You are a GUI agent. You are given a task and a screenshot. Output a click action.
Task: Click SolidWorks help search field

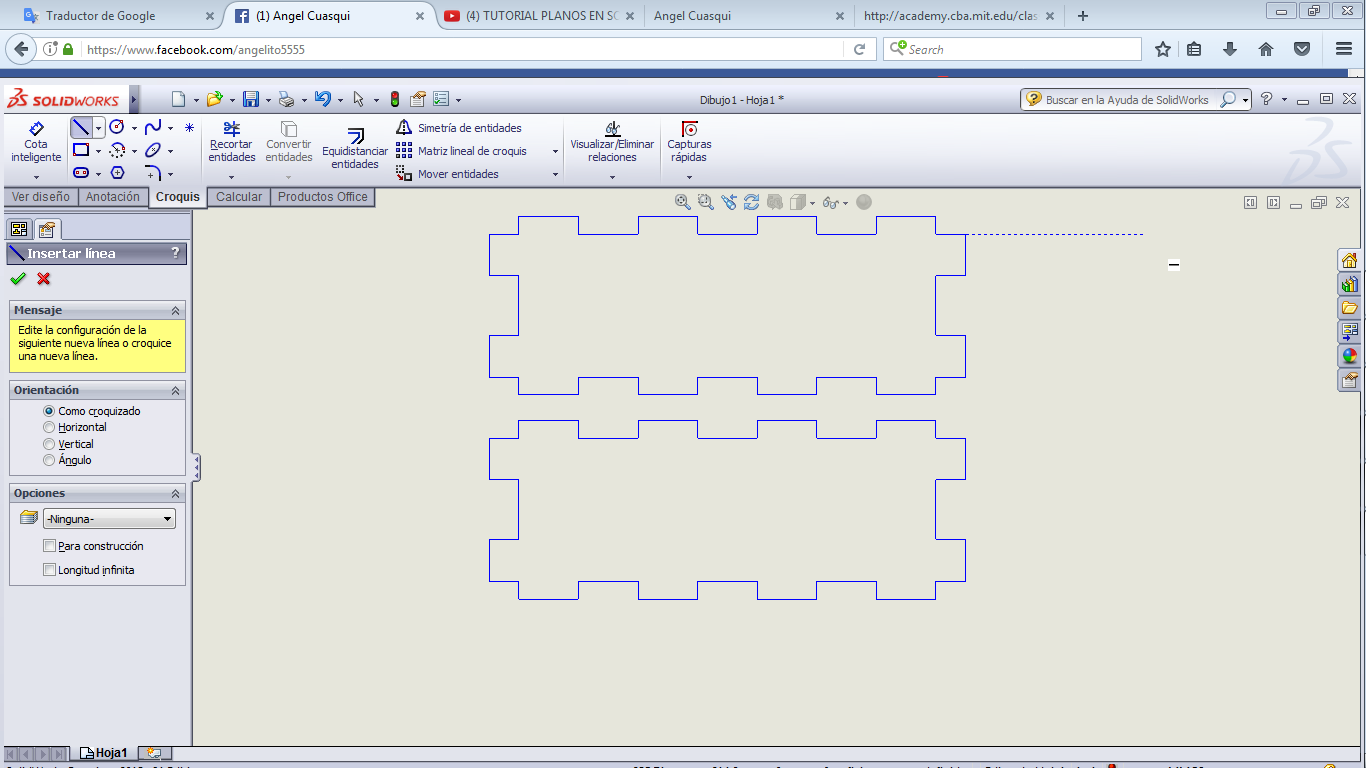point(1127,99)
